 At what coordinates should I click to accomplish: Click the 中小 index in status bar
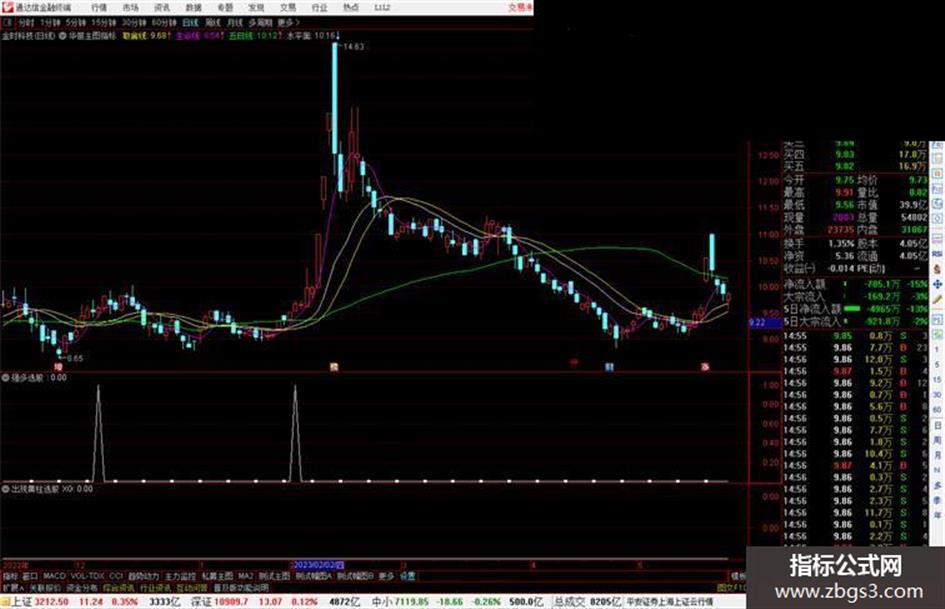382,602
